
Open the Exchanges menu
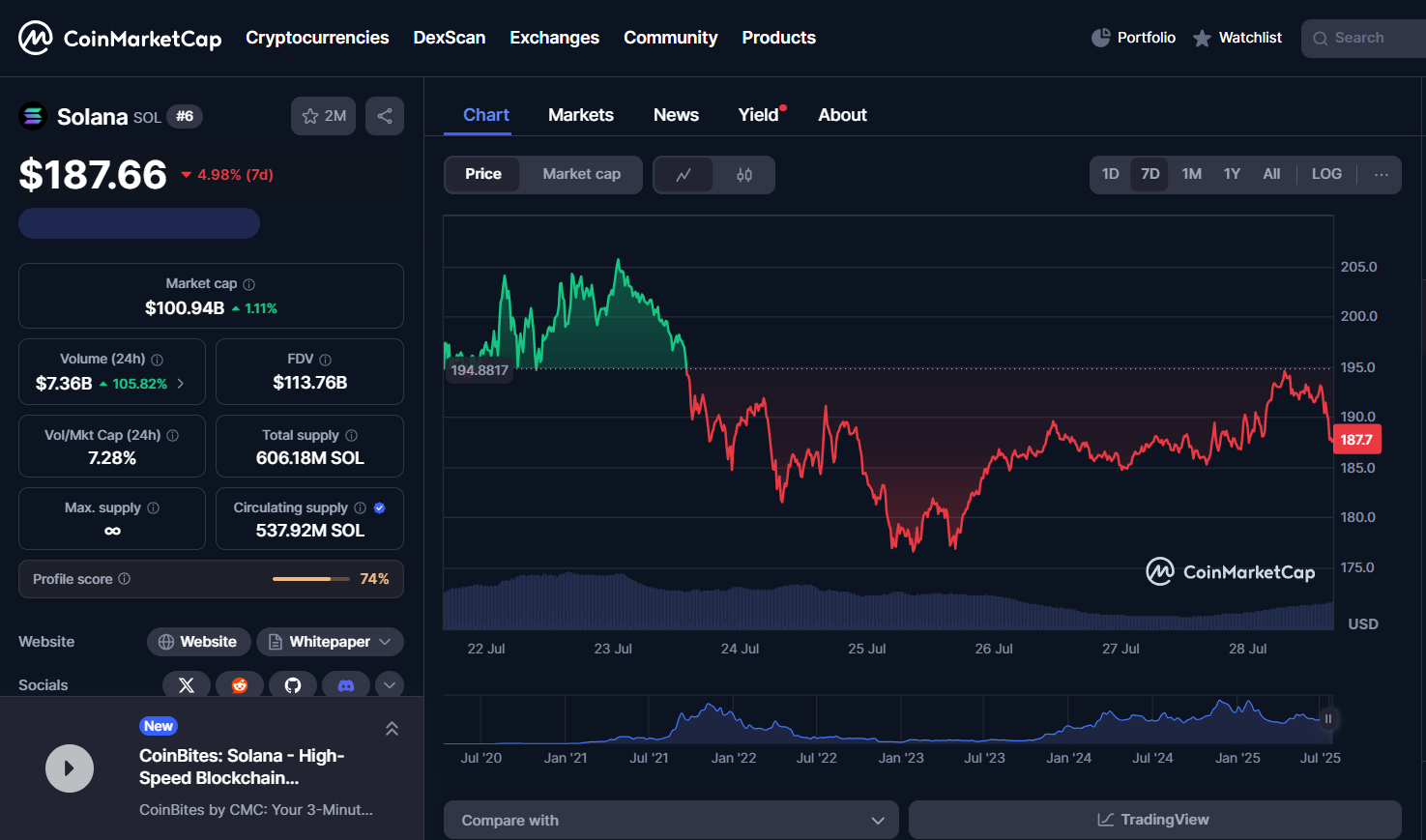pyautogui.click(x=555, y=38)
